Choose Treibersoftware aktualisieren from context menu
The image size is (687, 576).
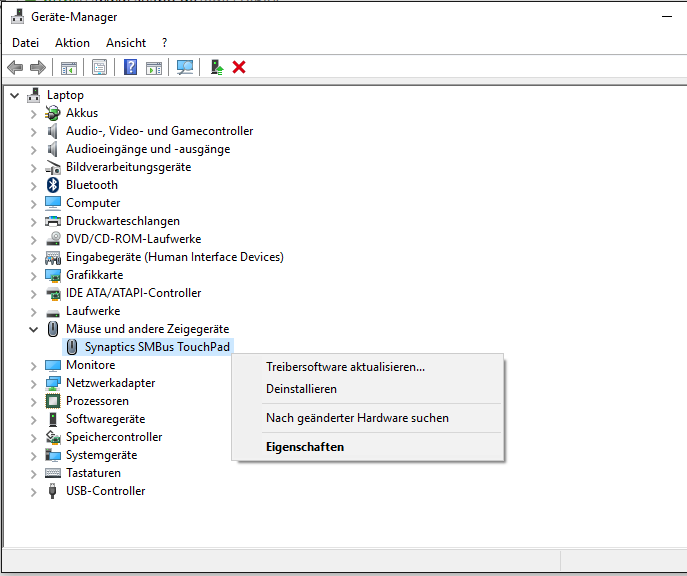(x=345, y=367)
